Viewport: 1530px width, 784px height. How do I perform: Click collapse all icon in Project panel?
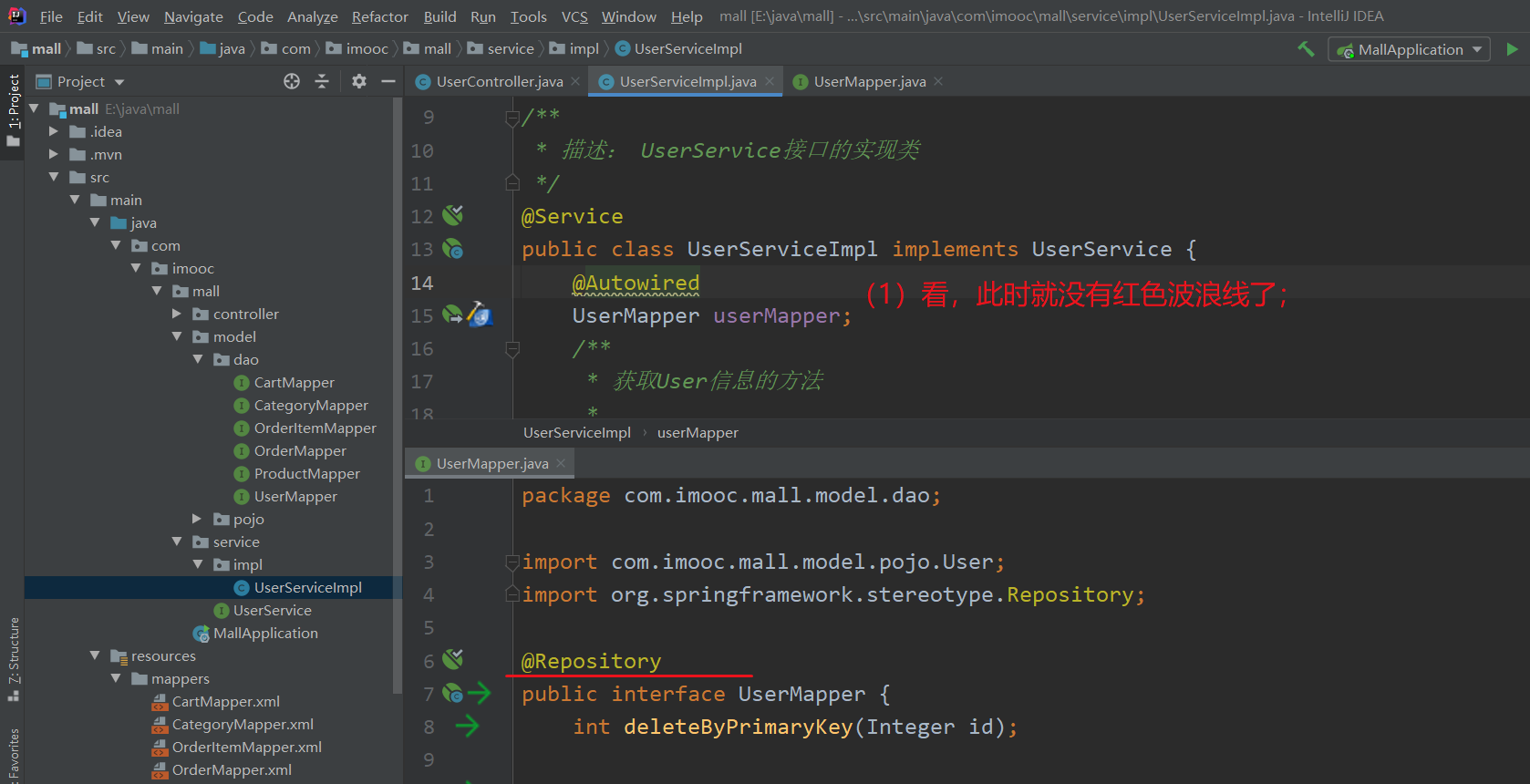click(x=322, y=81)
